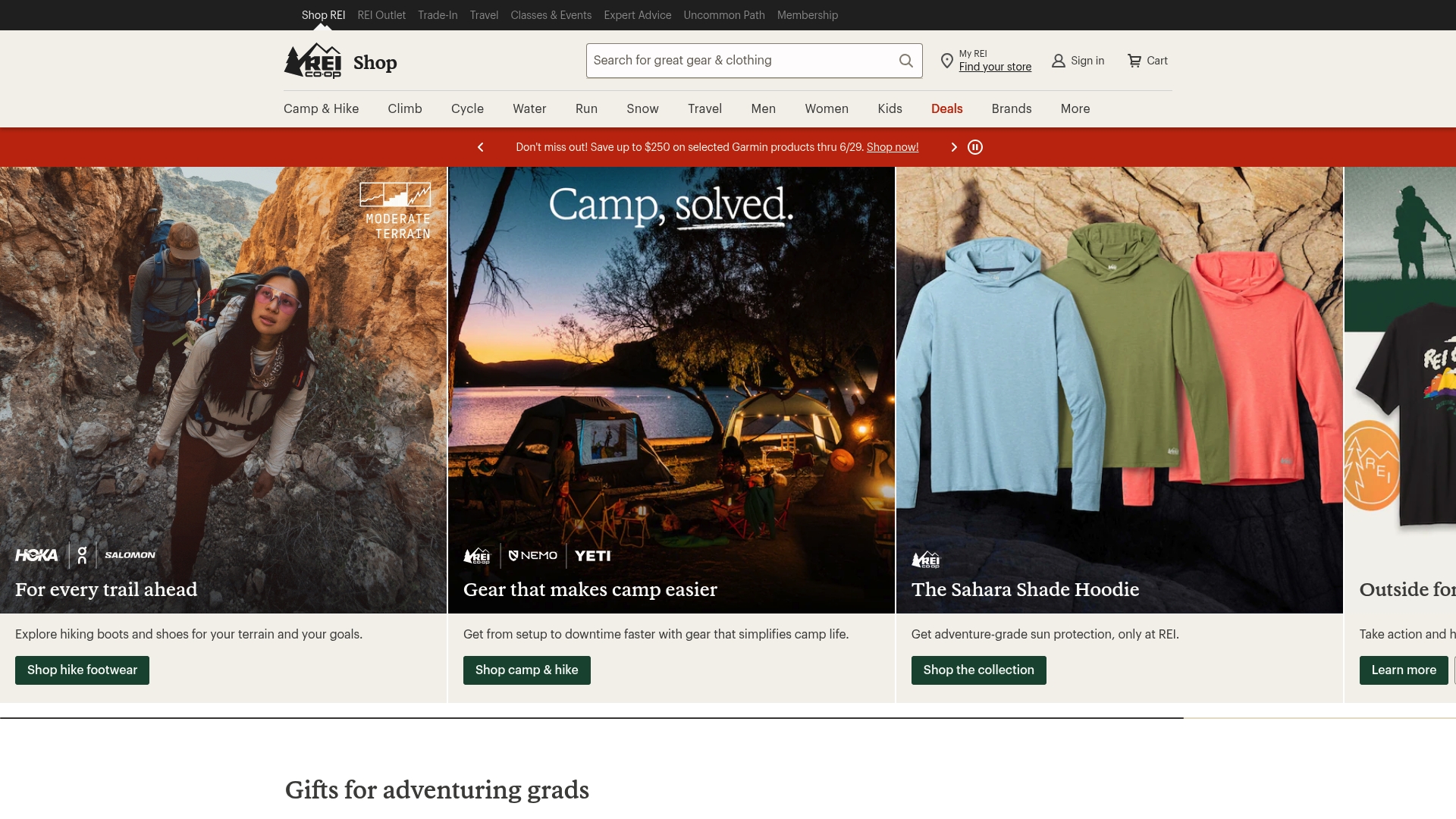Click the Sign in person icon

point(1059,61)
